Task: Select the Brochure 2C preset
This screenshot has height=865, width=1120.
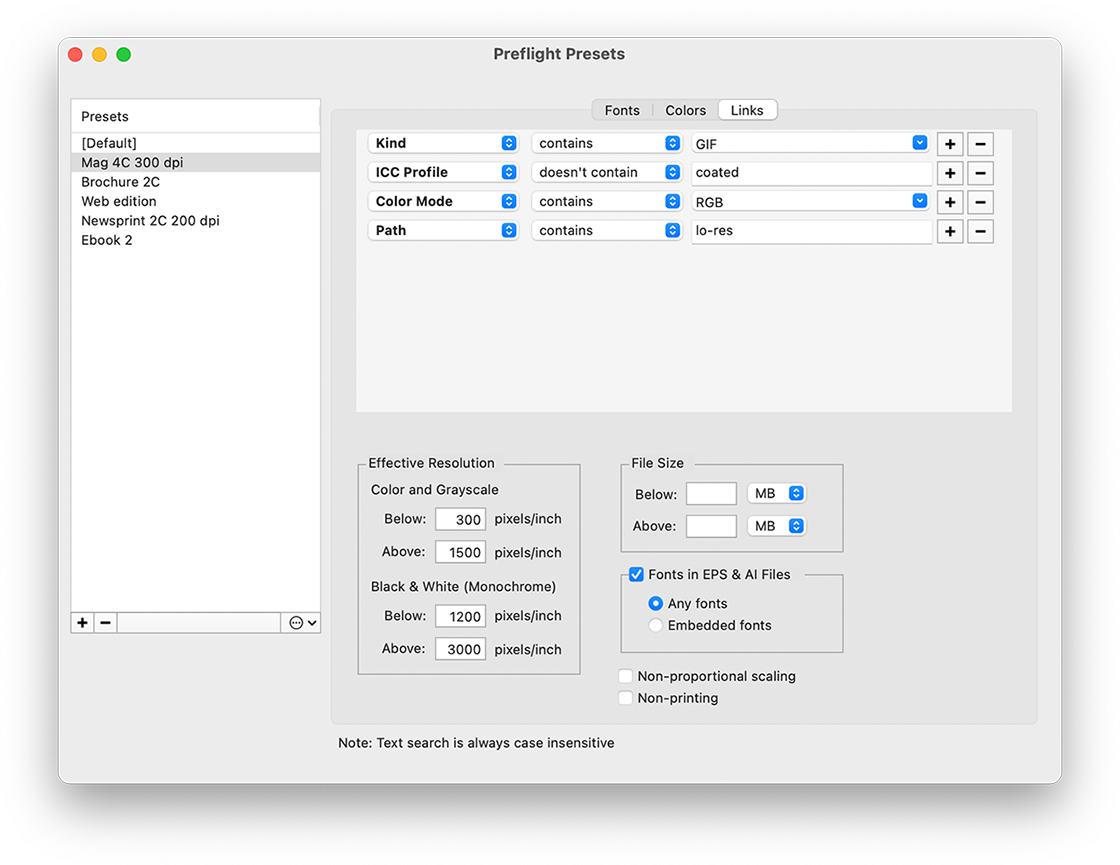Action: (x=120, y=182)
